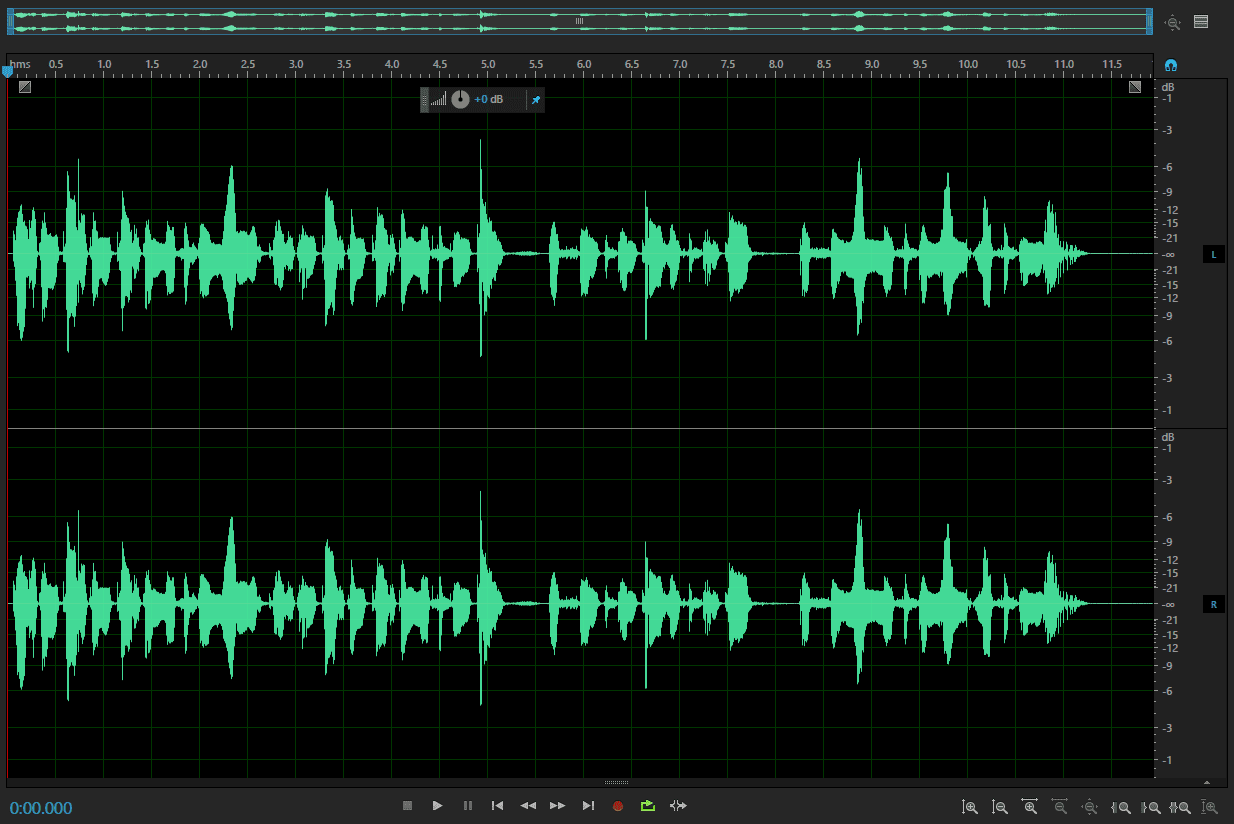
Task: Toggle the green Loop Playback button
Action: pos(648,806)
